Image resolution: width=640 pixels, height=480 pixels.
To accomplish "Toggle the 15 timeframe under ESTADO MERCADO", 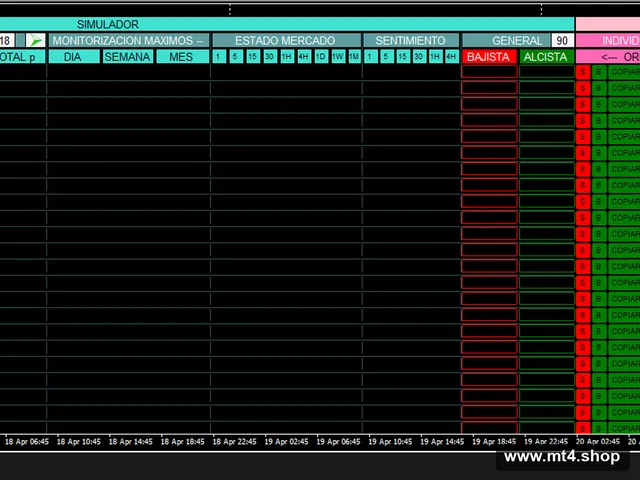I will point(253,56).
